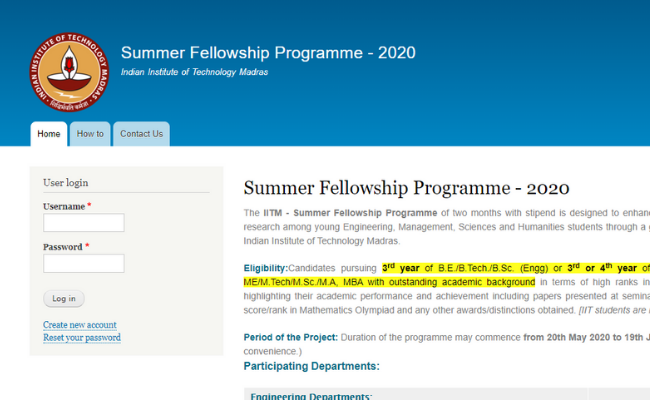
Task: Focus the Username input field
Action: click(x=84, y=223)
